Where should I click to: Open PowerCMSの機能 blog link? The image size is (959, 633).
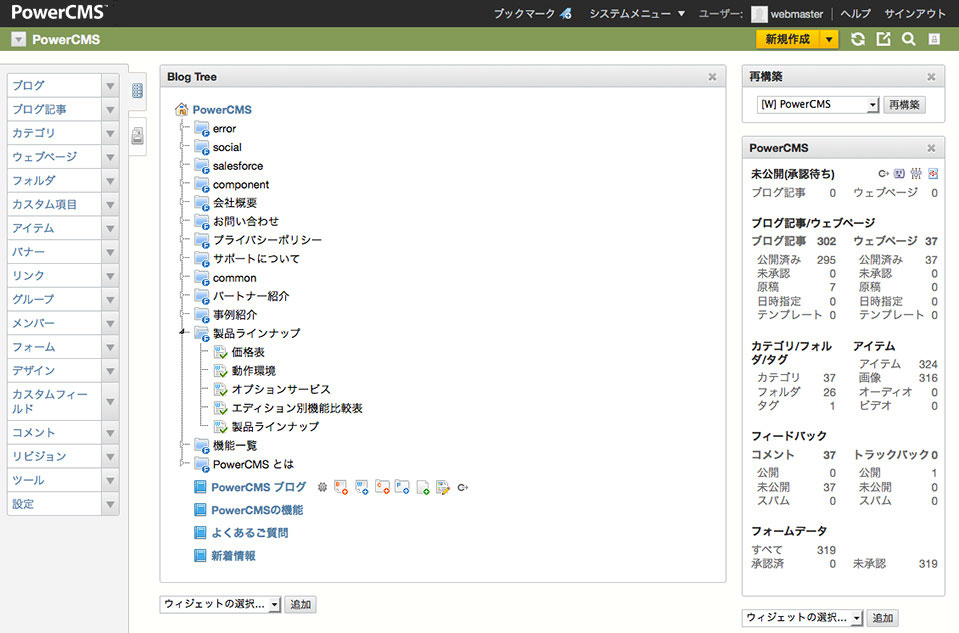257,510
